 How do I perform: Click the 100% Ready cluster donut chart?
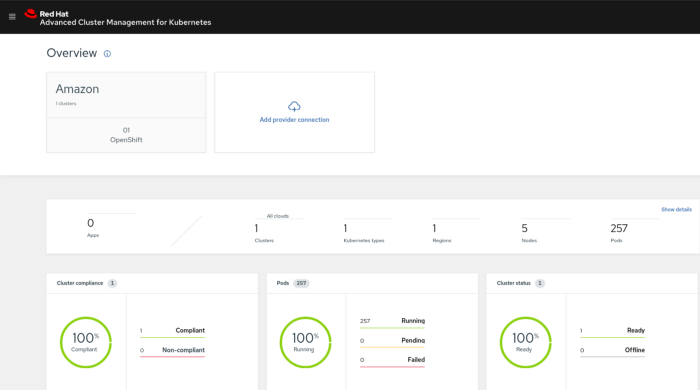coord(525,342)
